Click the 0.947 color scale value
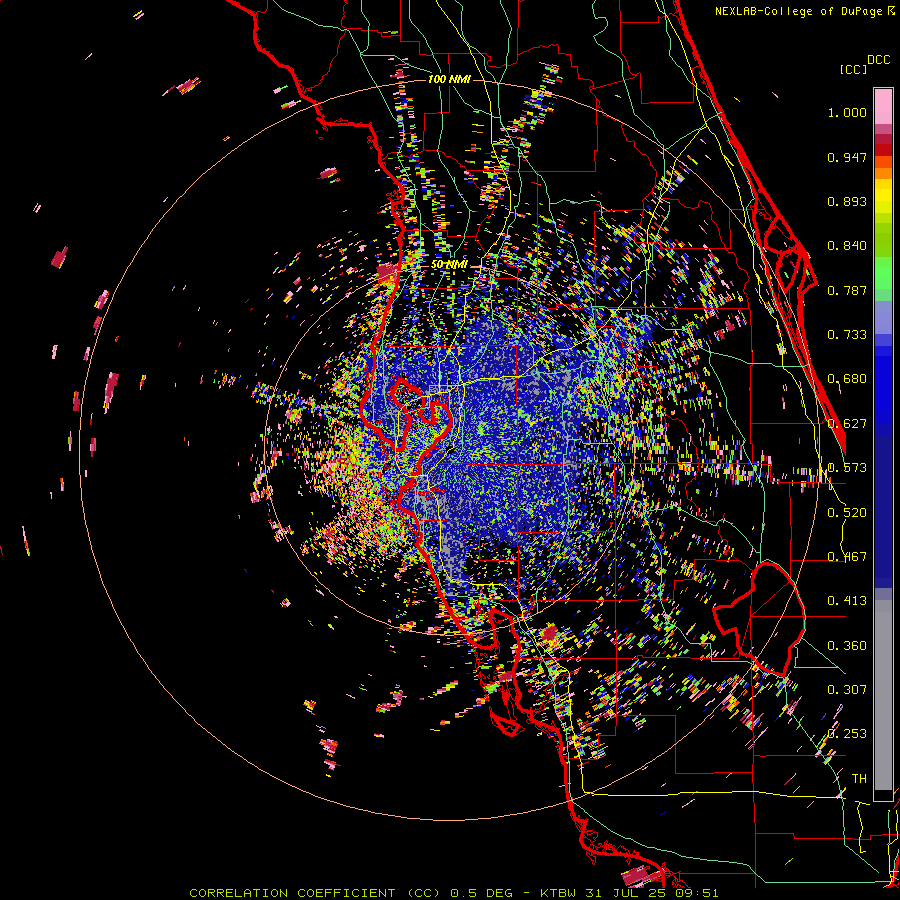 (x=847, y=157)
